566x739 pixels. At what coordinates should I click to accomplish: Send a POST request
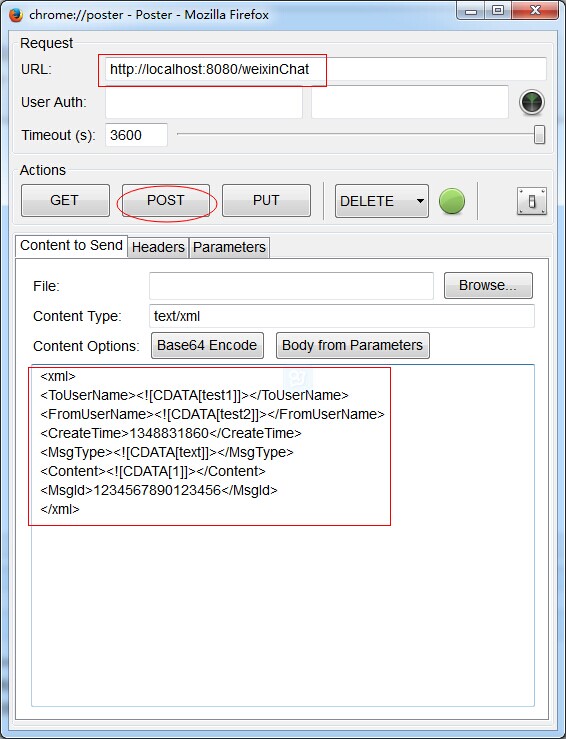pos(166,201)
